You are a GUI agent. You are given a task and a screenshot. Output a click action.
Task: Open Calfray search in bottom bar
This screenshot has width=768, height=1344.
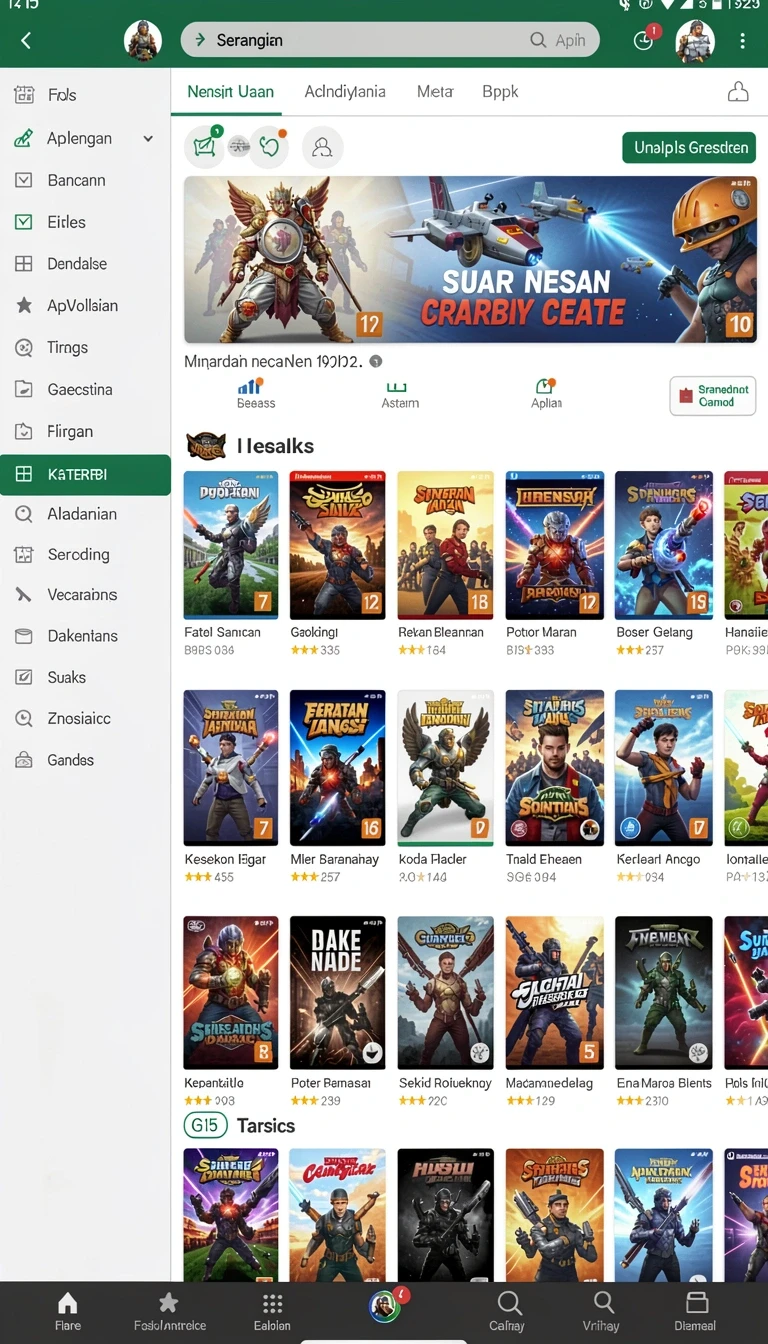(507, 1311)
